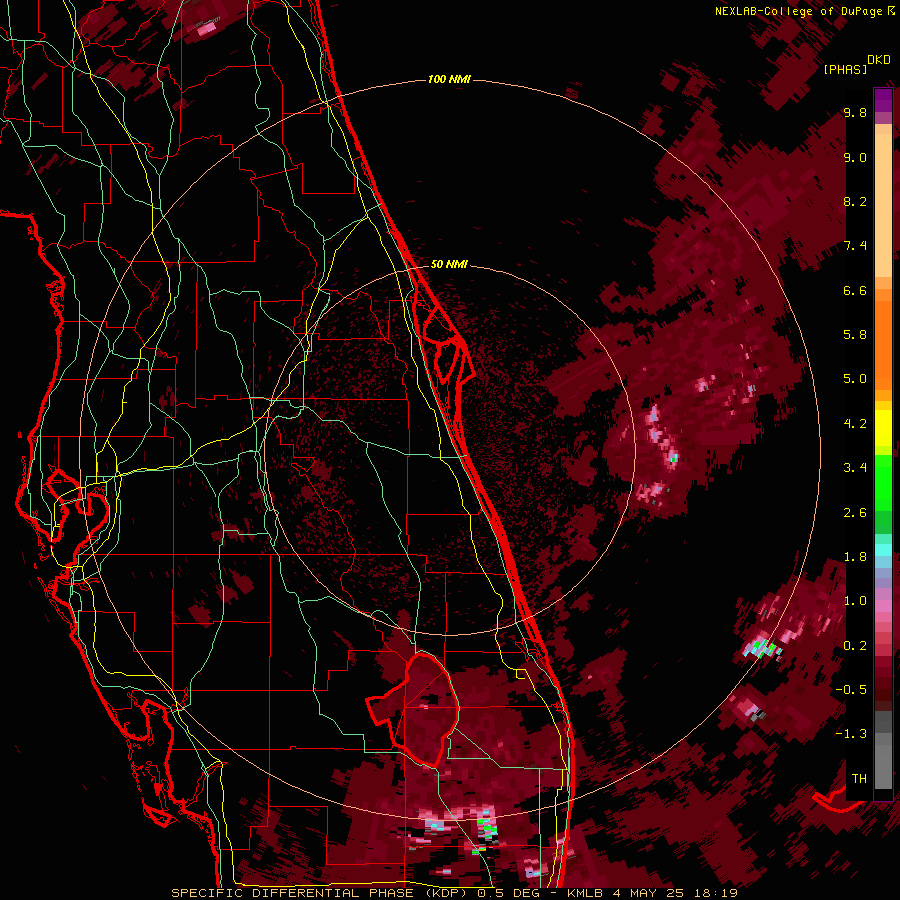Select the 0.2 value on the color scale

855,646
